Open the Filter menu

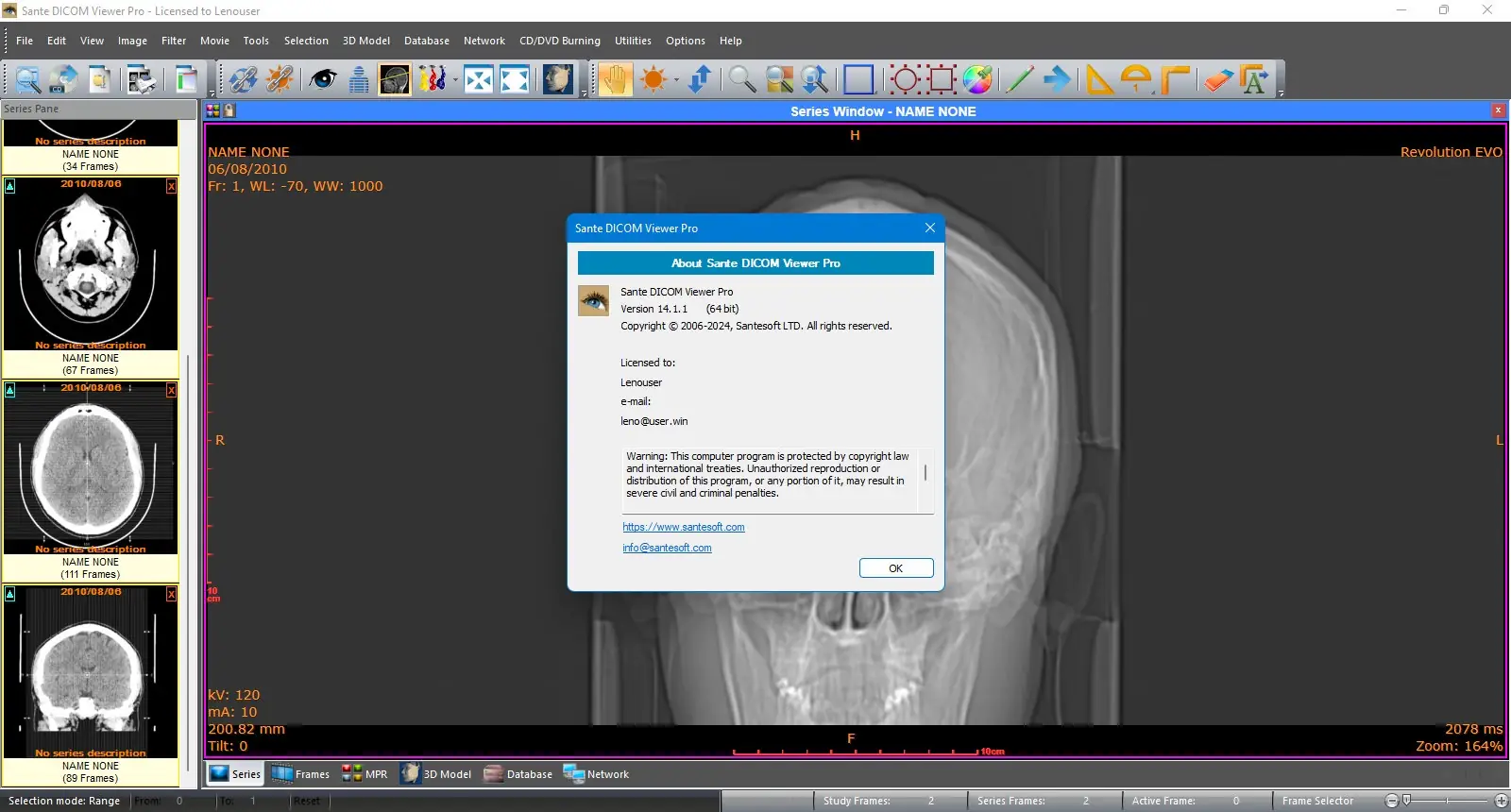[174, 41]
